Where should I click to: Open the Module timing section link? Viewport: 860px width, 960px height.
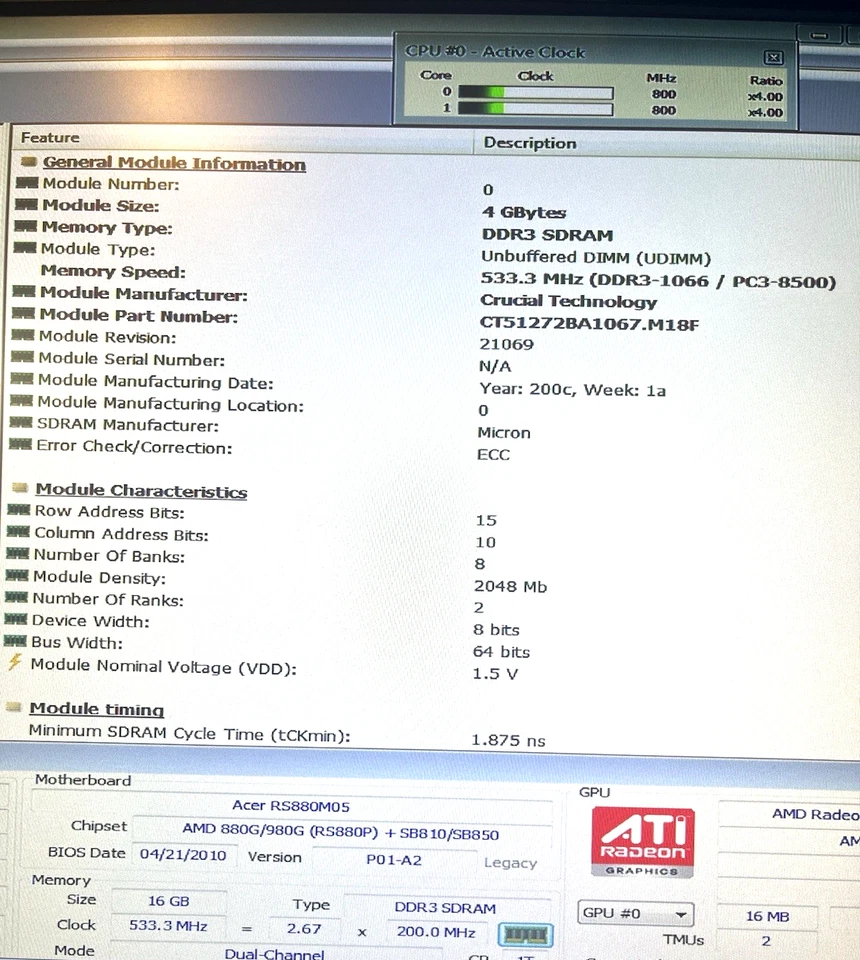(96, 709)
